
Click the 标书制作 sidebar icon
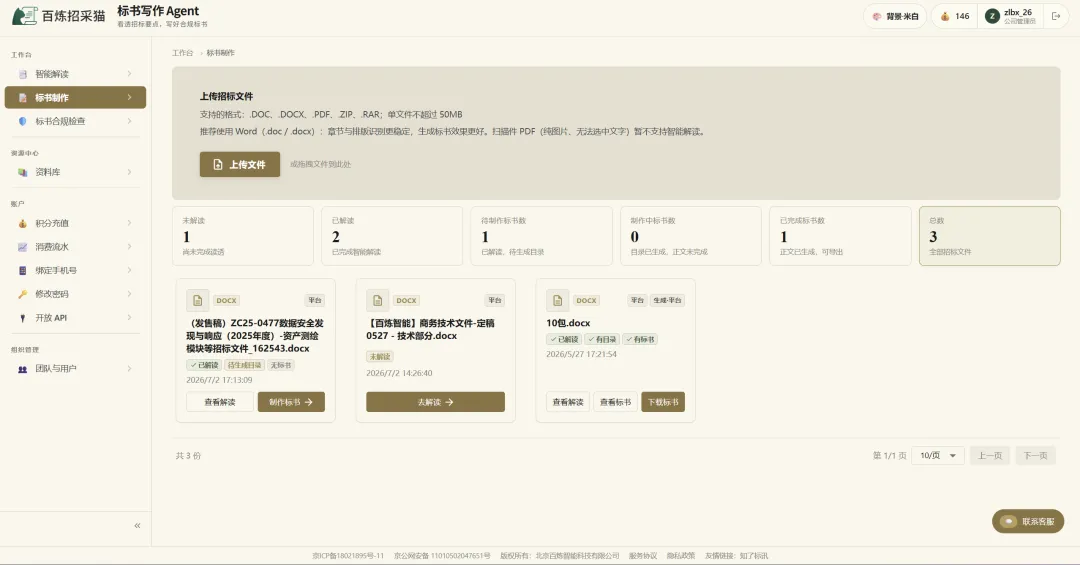[x=23, y=98]
